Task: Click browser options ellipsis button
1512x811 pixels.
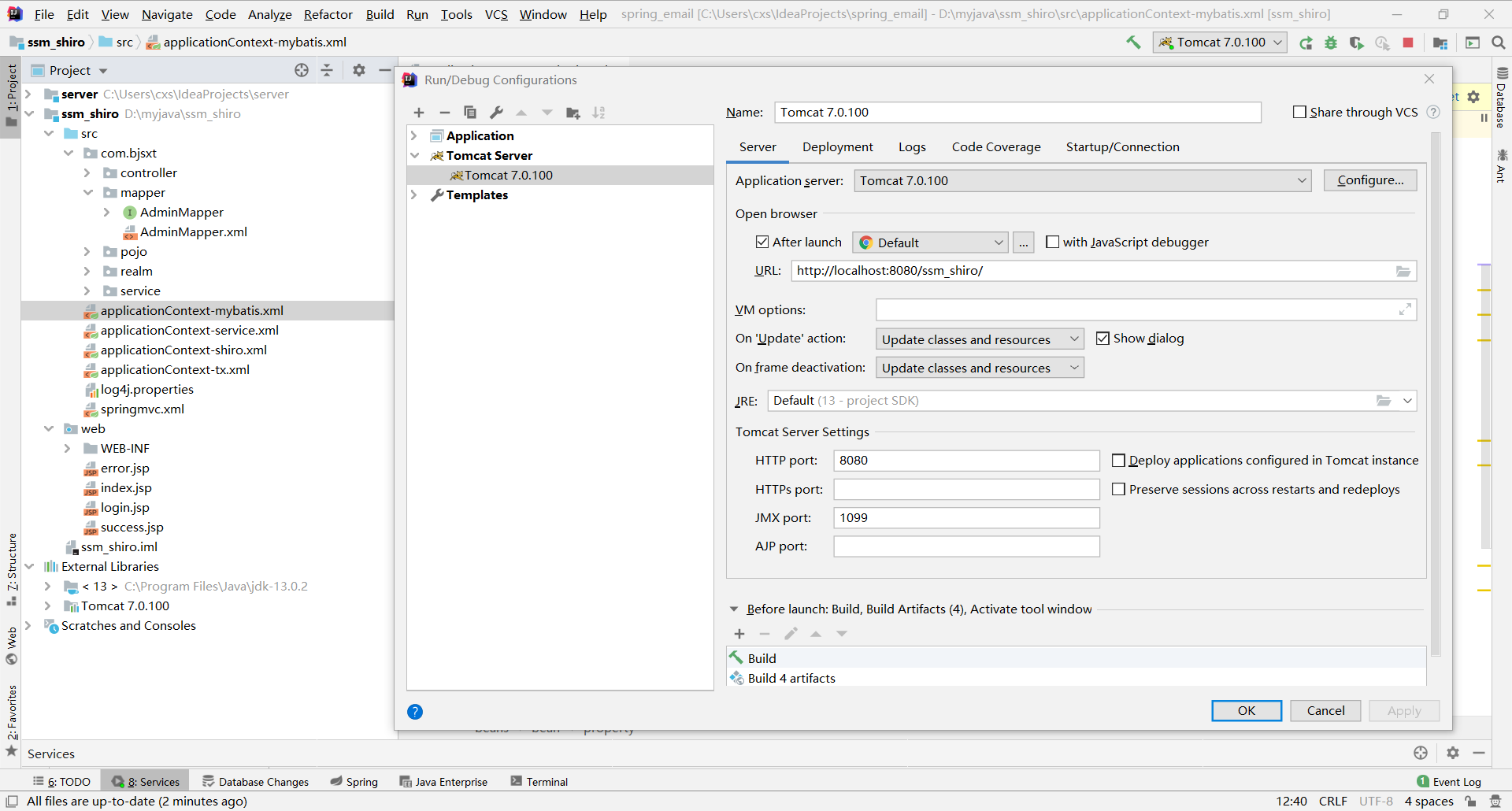Action: [1023, 243]
